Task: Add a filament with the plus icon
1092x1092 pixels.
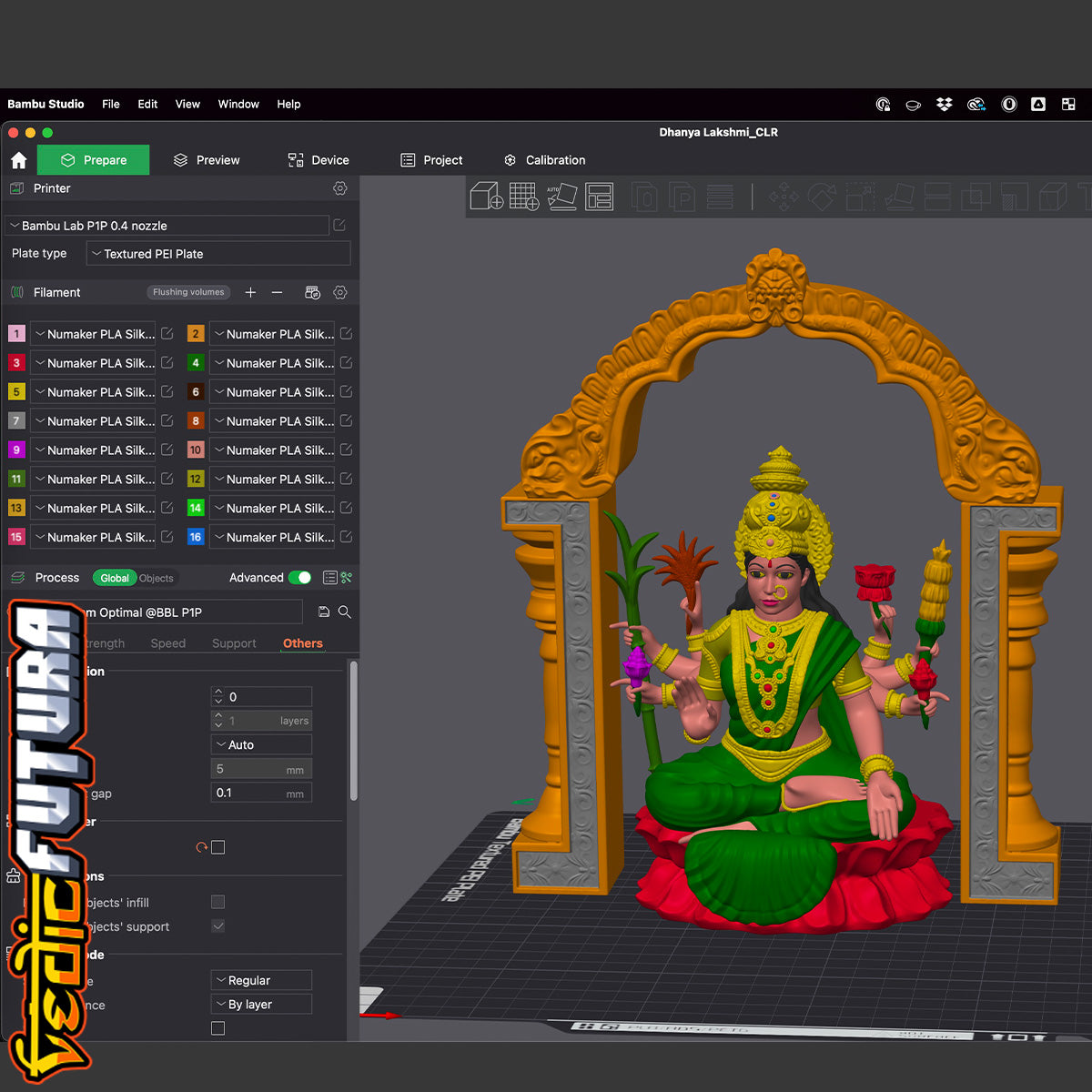Action: [250, 292]
